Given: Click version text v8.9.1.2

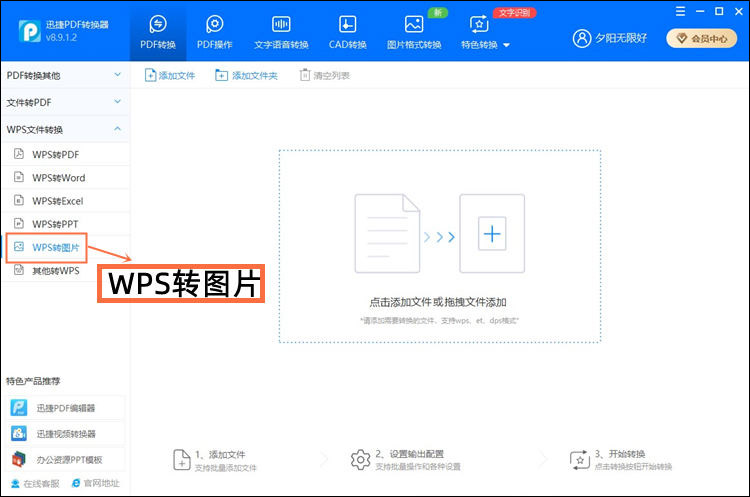Looking at the screenshot, I should click(61, 37).
